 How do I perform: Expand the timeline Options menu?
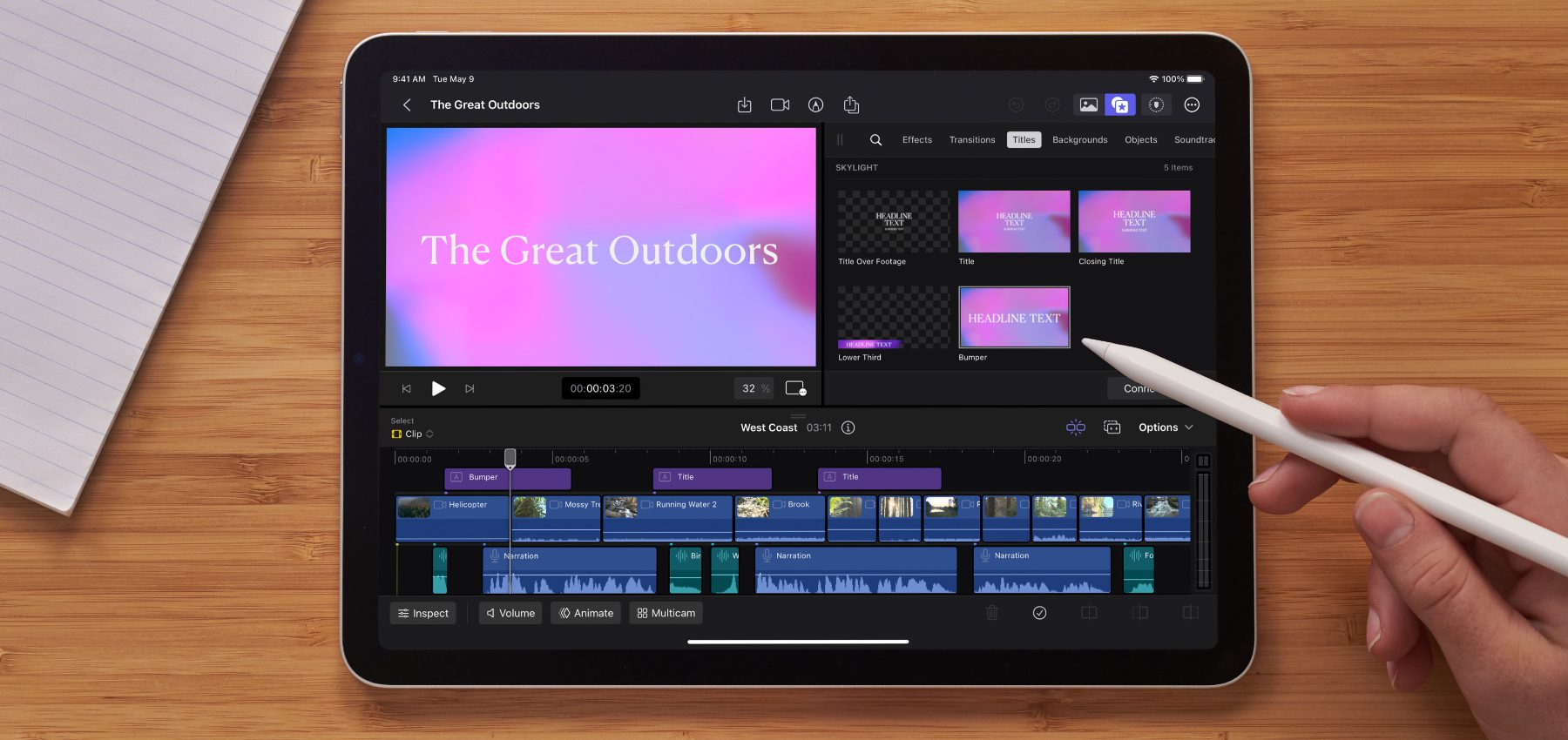coord(1165,427)
